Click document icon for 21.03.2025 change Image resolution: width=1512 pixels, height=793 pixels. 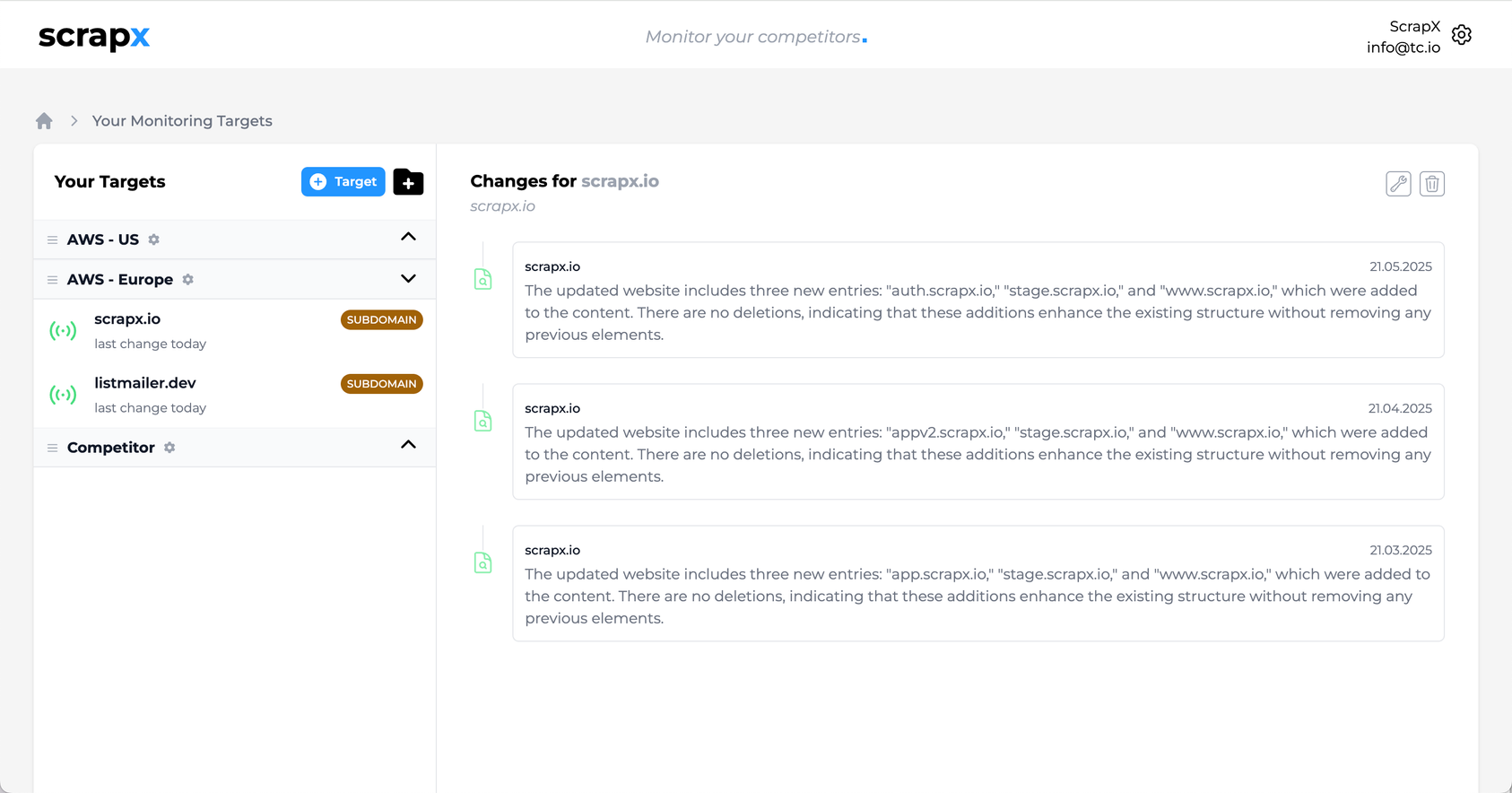click(x=482, y=563)
